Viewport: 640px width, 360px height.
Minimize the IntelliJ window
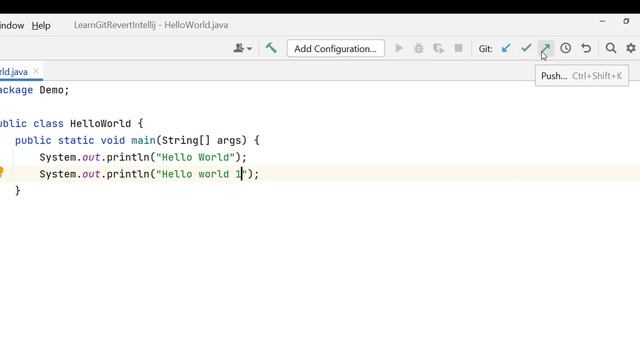(602, 21)
